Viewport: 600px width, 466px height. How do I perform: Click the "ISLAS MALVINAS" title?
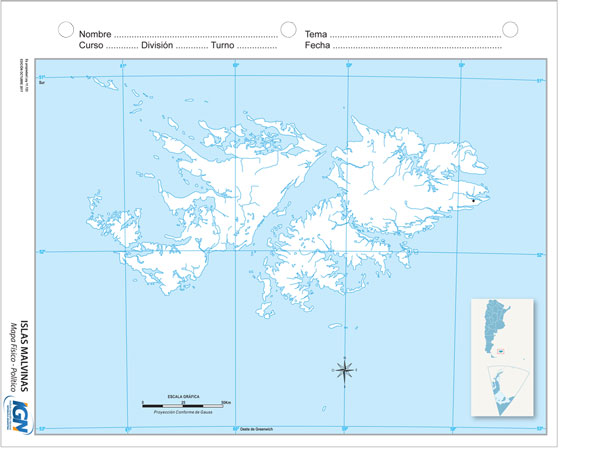coord(24,356)
